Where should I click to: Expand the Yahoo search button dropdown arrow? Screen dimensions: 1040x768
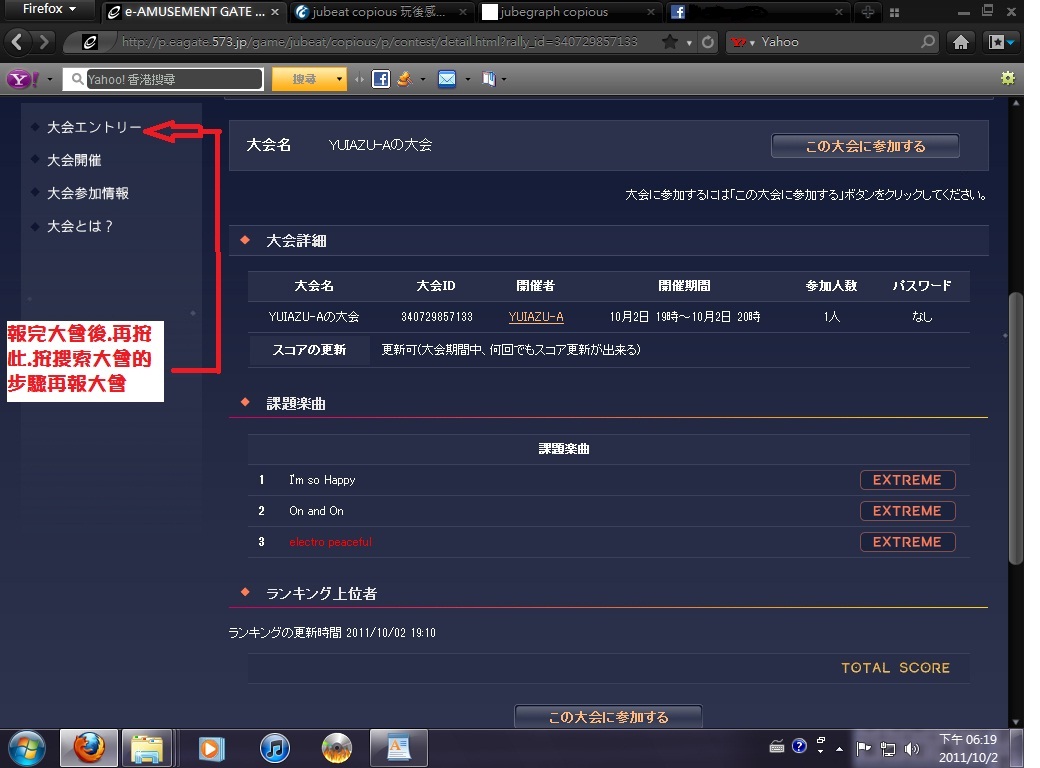click(340, 79)
